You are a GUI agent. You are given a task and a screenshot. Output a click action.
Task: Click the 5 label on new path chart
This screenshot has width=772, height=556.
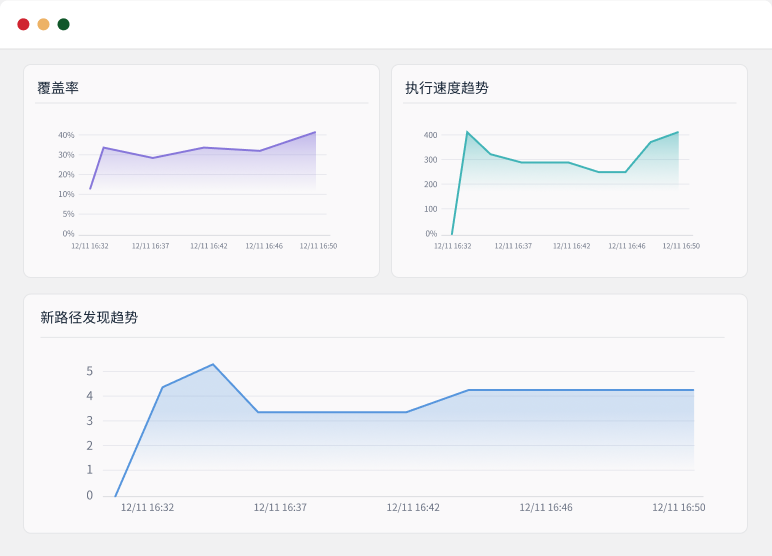[89, 371]
